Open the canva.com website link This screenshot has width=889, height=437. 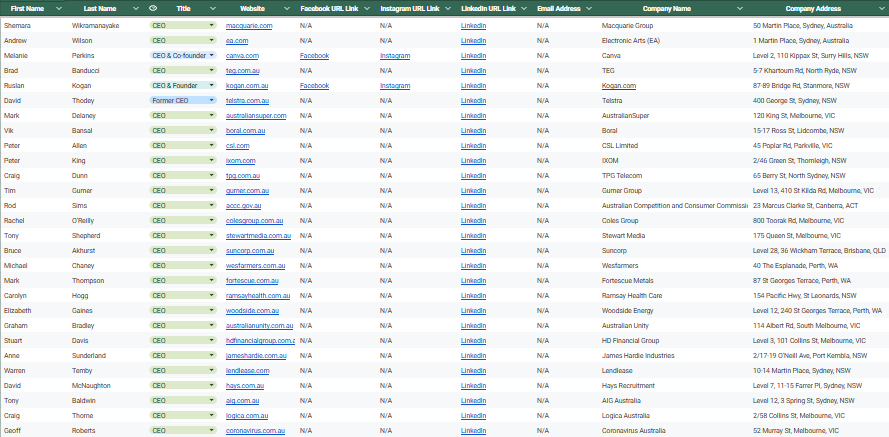pos(242,56)
